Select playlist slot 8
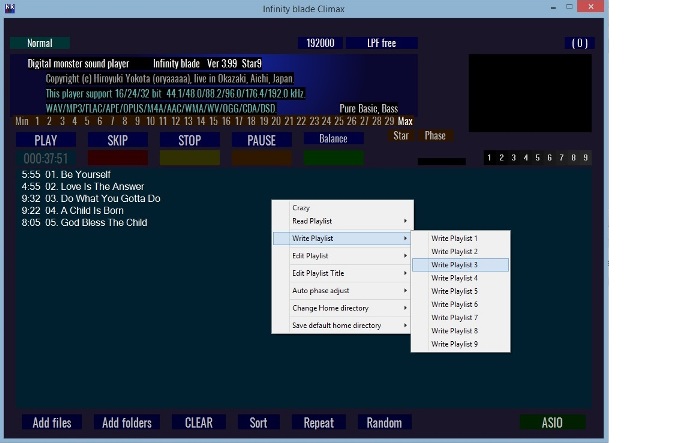The height and width of the screenshot is (443, 691). pos(573,158)
